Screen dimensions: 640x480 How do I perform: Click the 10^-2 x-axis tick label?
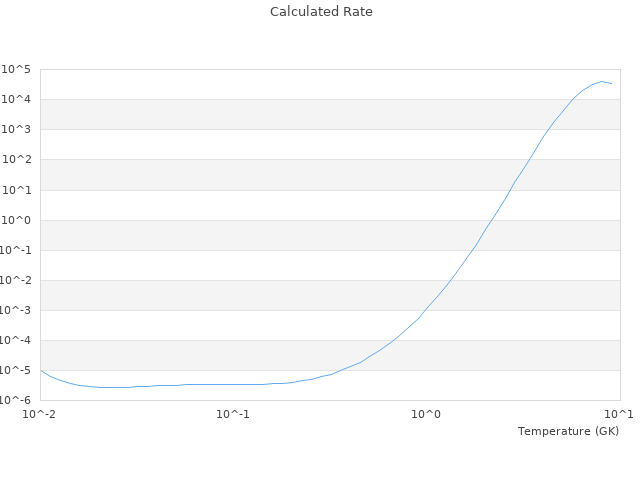(x=40, y=414)
